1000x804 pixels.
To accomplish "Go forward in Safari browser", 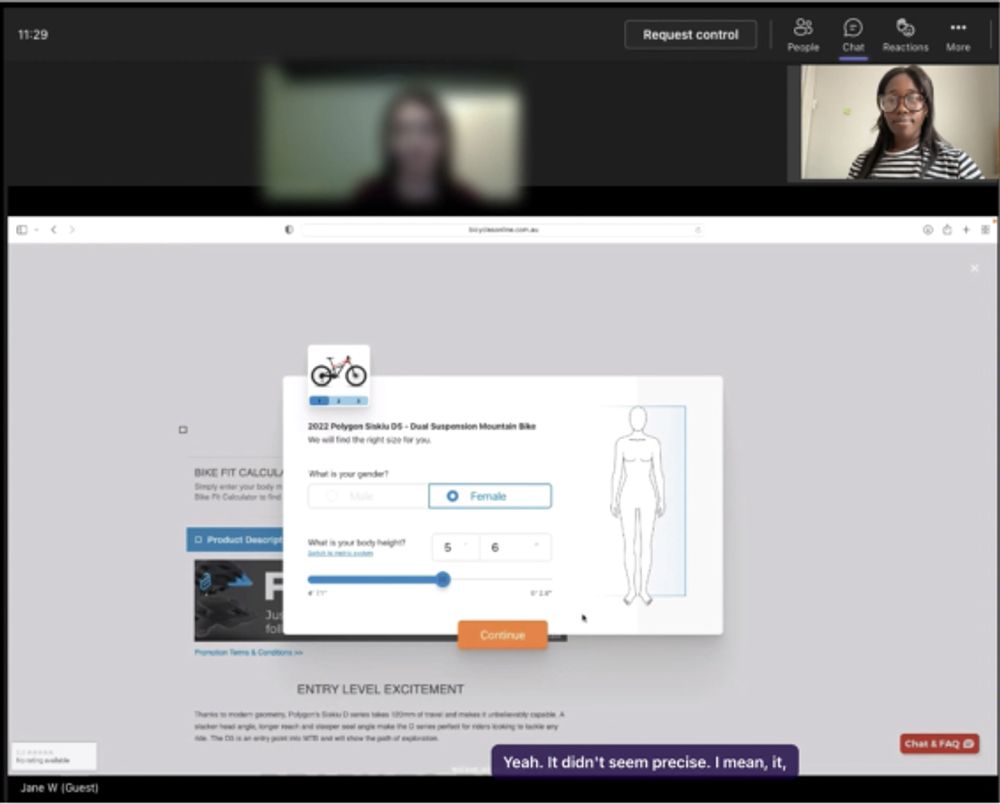I will point(72,230).
